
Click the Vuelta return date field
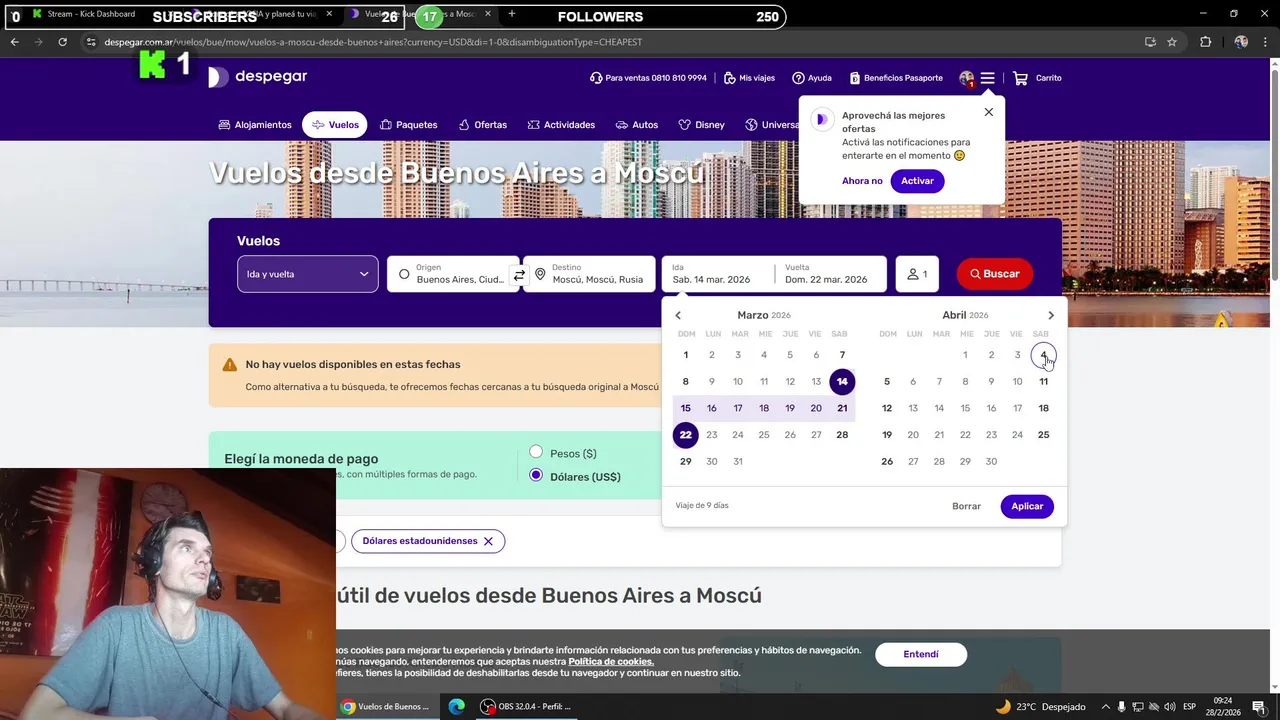831,274
